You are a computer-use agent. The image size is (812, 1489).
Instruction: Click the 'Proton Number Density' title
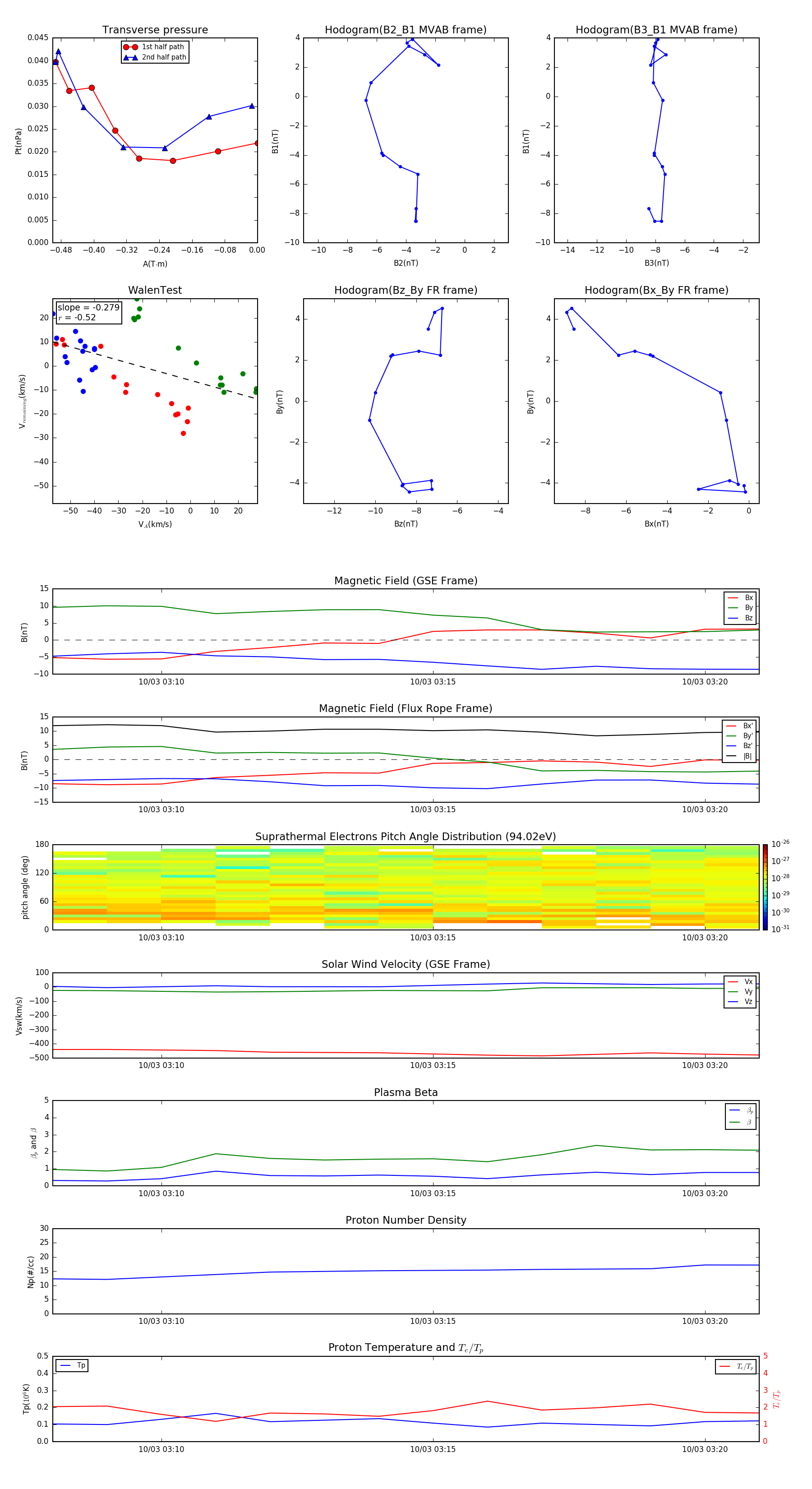click(406, 1220)
